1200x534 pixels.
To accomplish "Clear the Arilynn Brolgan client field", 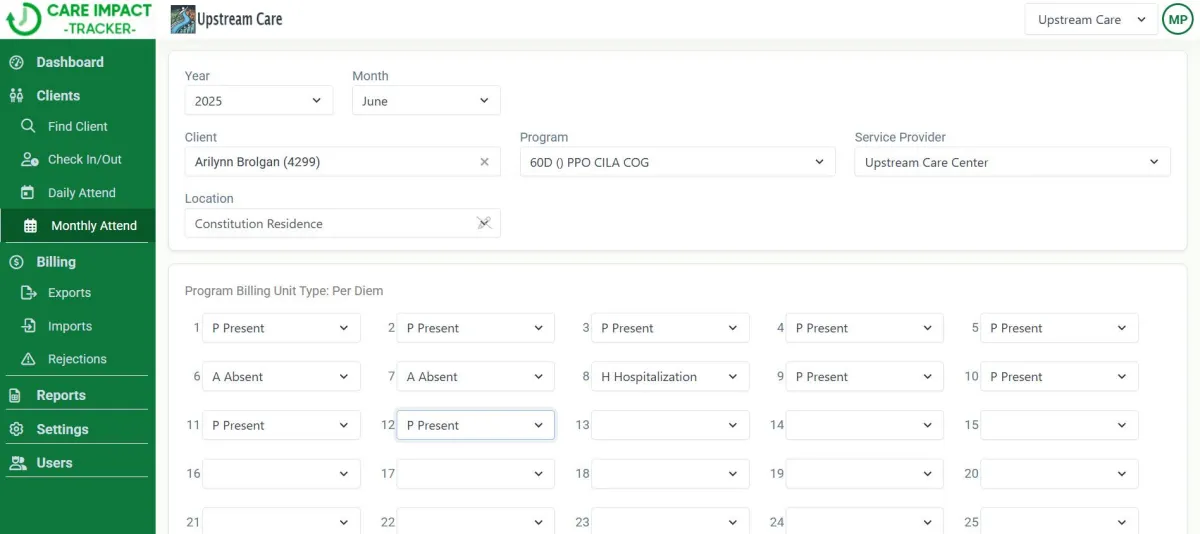I will point(484,162).
